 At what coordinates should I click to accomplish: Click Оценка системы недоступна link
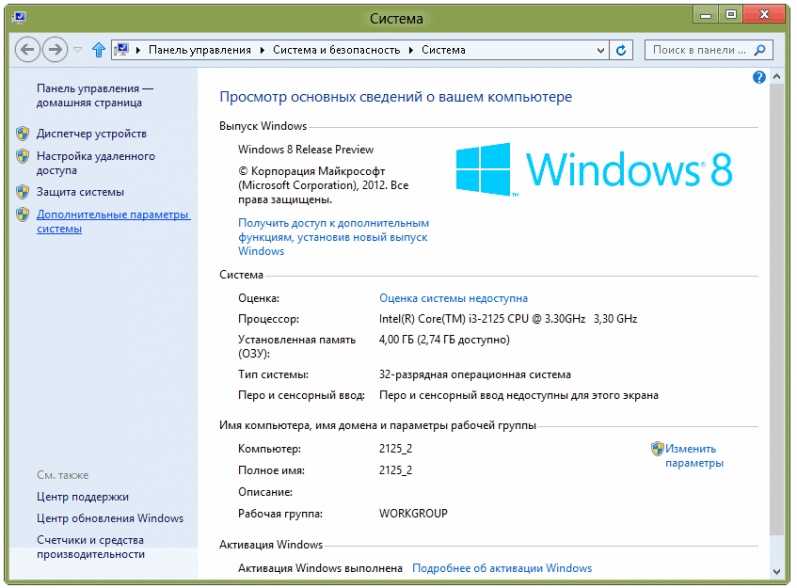453,298
